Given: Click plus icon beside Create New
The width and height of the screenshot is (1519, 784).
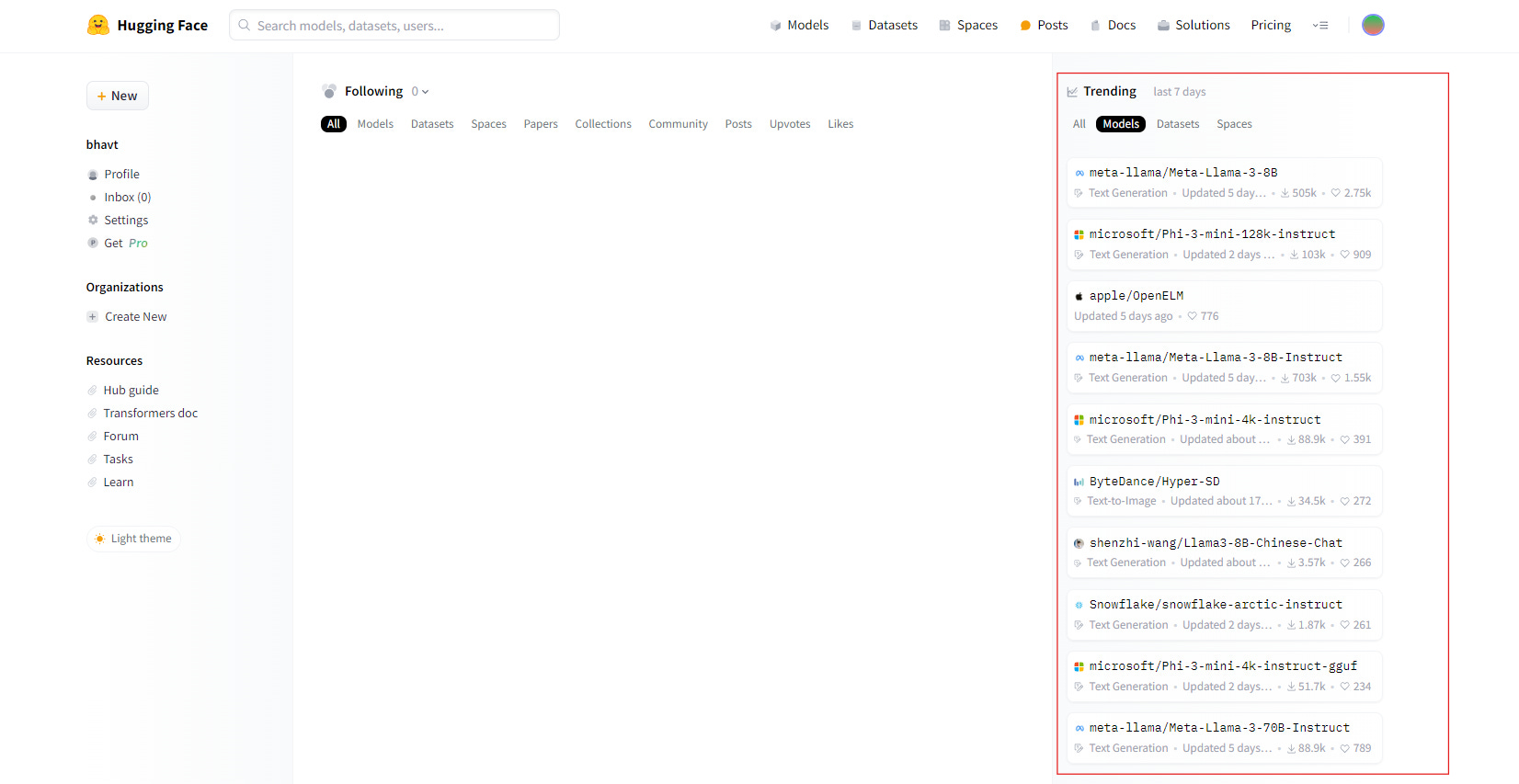Looking at the screenshot, I should point(92,317).
